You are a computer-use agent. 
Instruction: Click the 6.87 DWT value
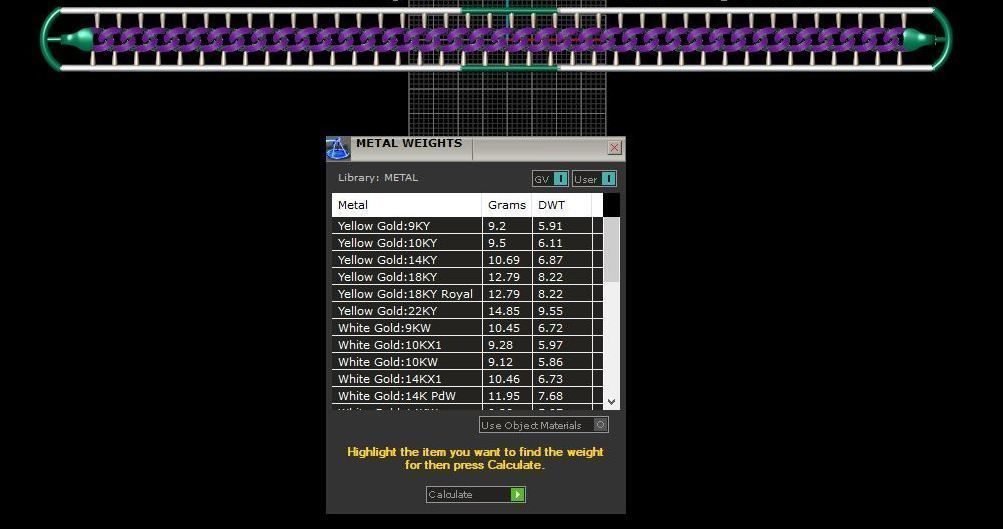tap(550, 260)
